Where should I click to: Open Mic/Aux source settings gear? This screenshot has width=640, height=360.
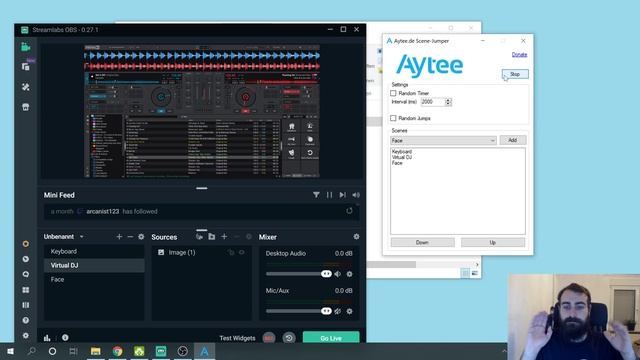click(349, 311)
